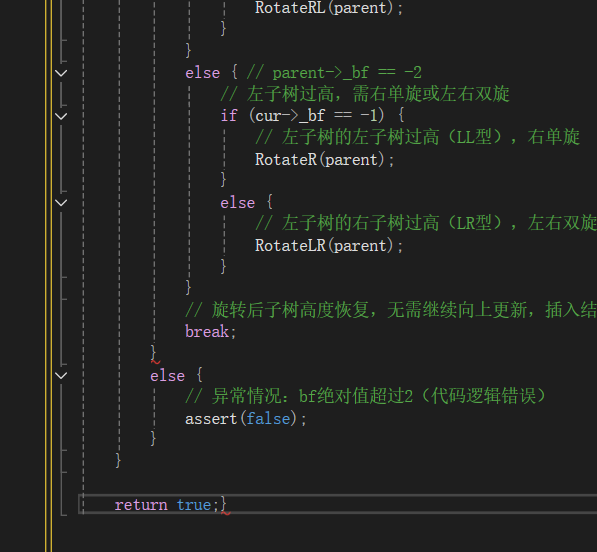Click the RotateRL(parent); call
The width and height of the screenshot is (597, 552).
pos(329,8)
